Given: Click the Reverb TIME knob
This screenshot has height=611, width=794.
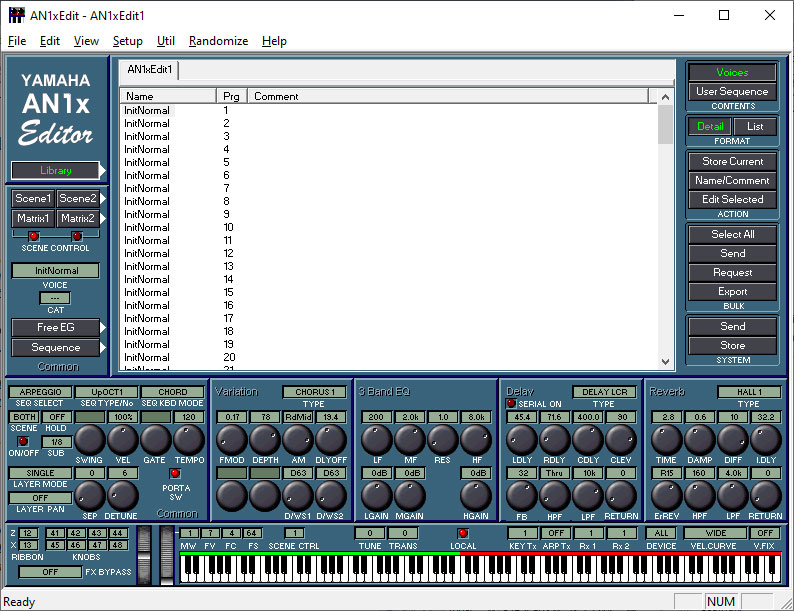Looking at the screenshot, I should pyautogui.click(x=666, y=439).
